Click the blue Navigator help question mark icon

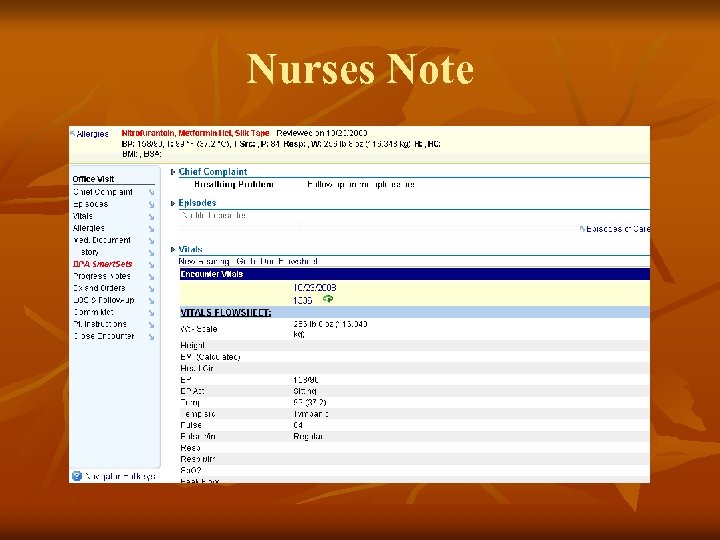tap(77, 476)
